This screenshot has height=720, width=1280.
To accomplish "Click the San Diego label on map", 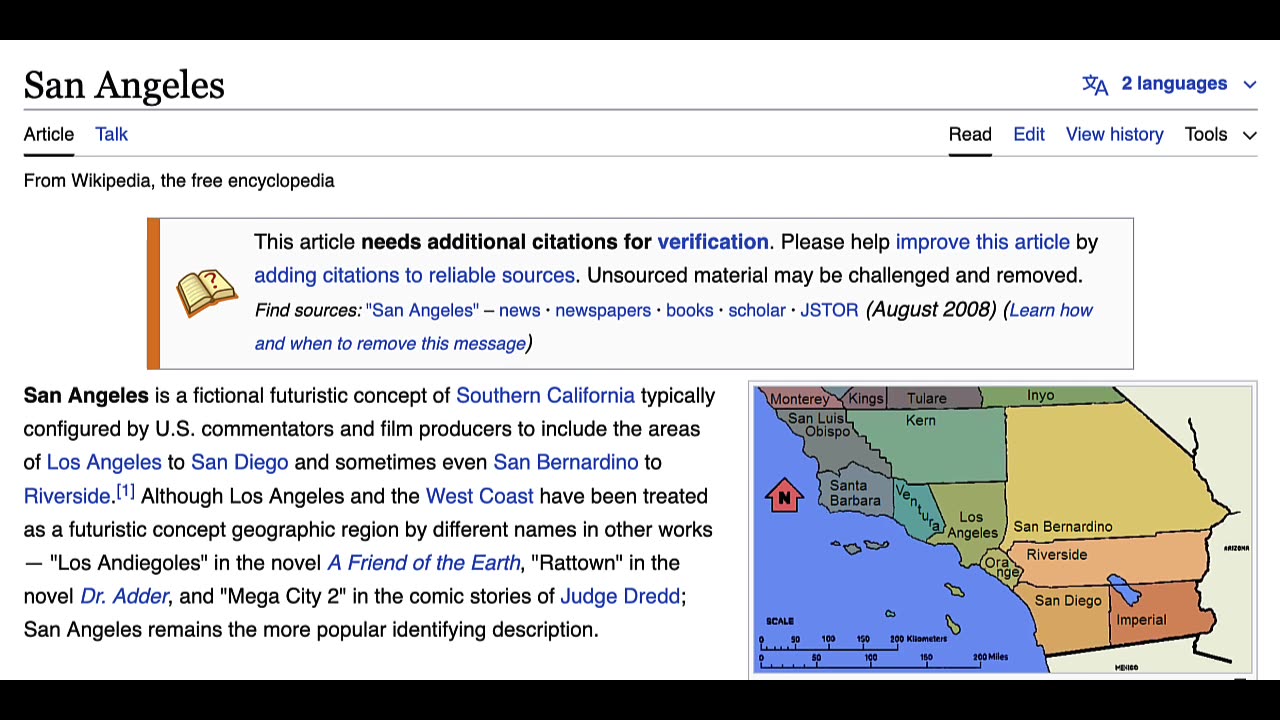I will [1068, 600].
